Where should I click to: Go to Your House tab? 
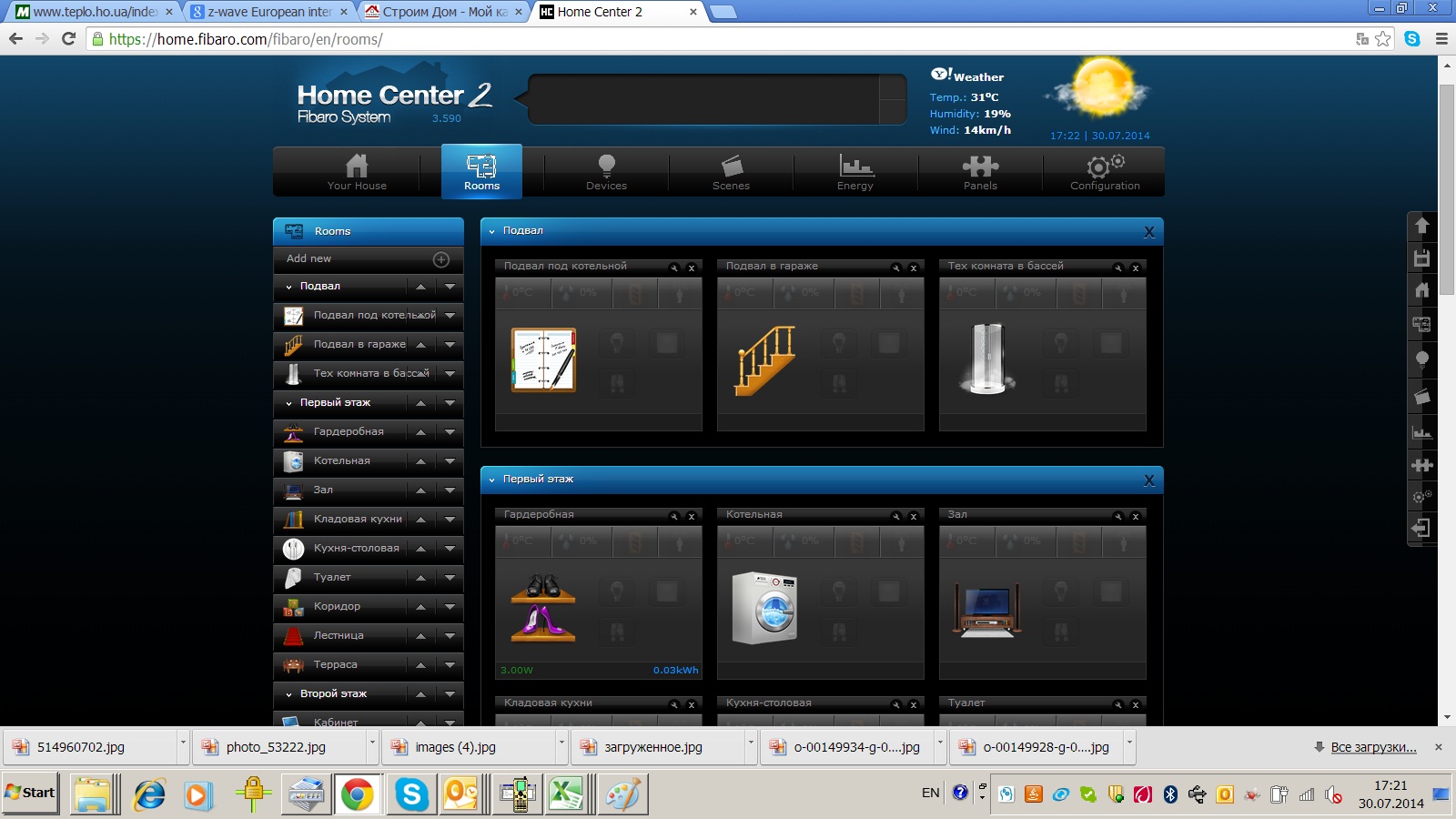click(357, 171)
